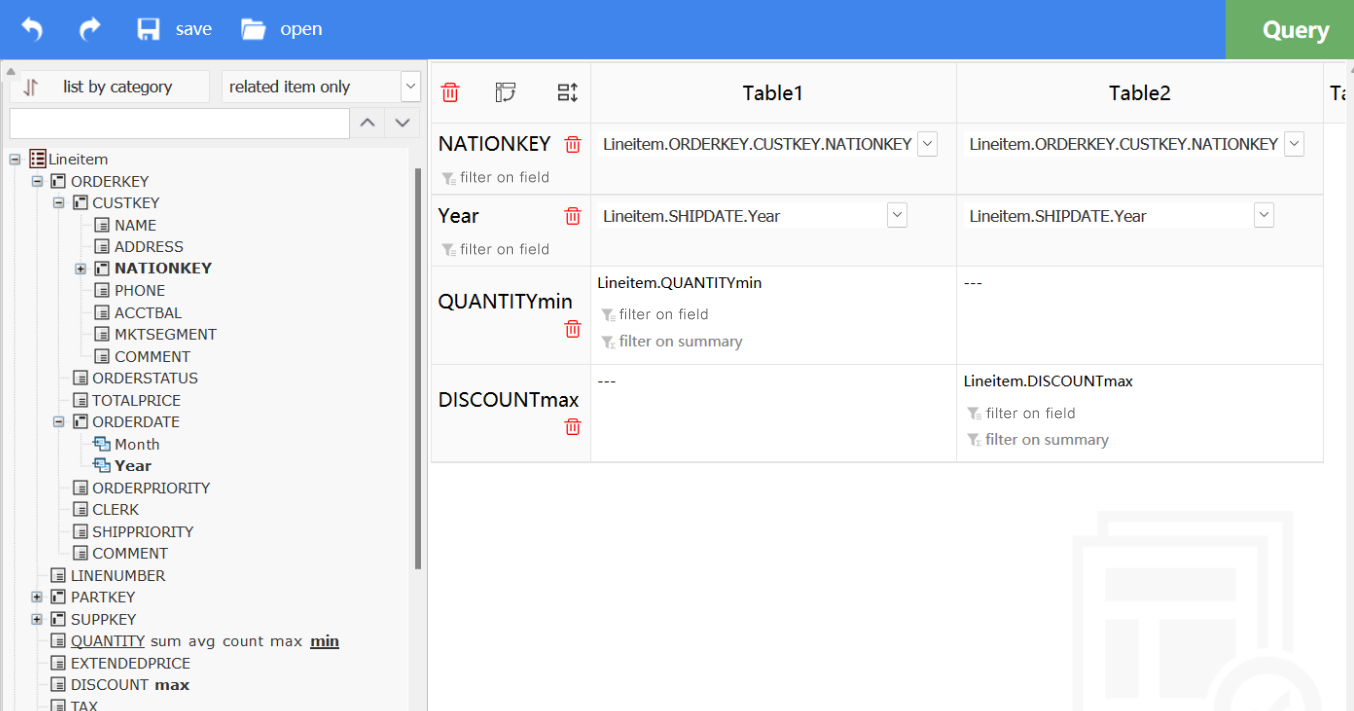Click the red trash icon in grid header
1354x711 pixels.
click(x=450, y=93)
